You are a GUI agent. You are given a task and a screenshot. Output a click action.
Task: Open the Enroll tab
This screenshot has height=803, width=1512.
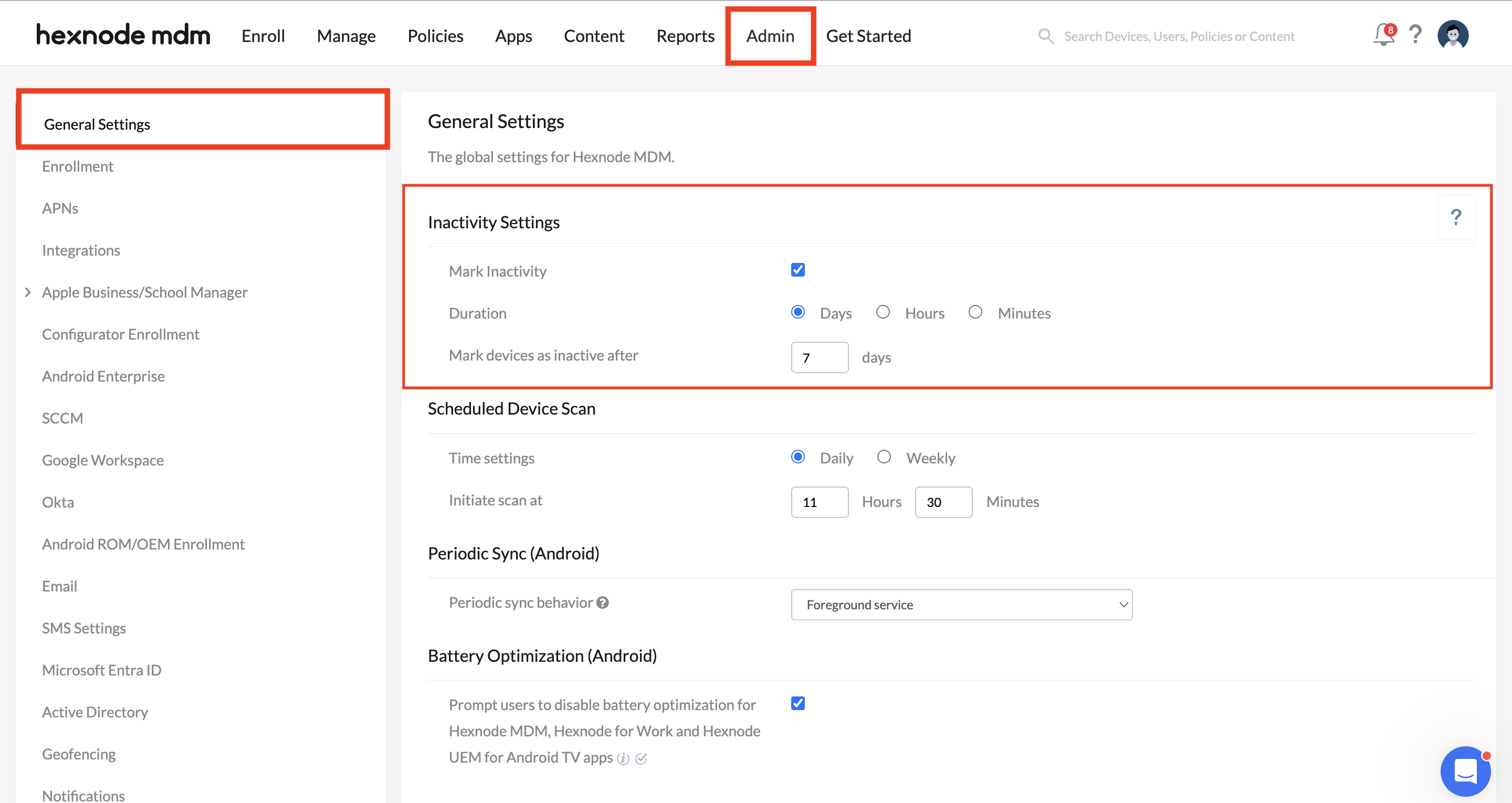pos(263,36)
